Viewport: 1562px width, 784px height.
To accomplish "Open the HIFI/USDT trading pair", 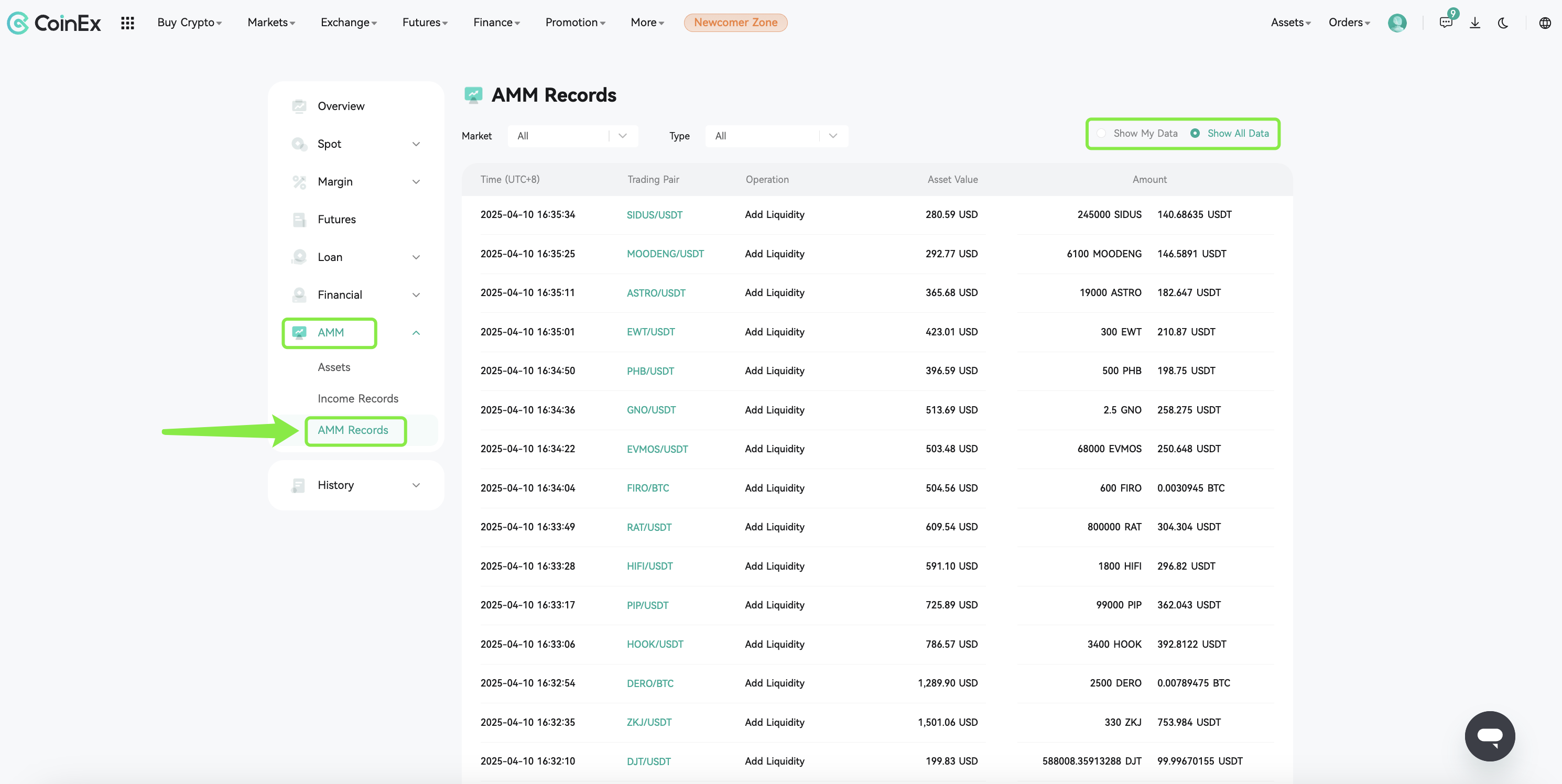I will coord(649,567).
